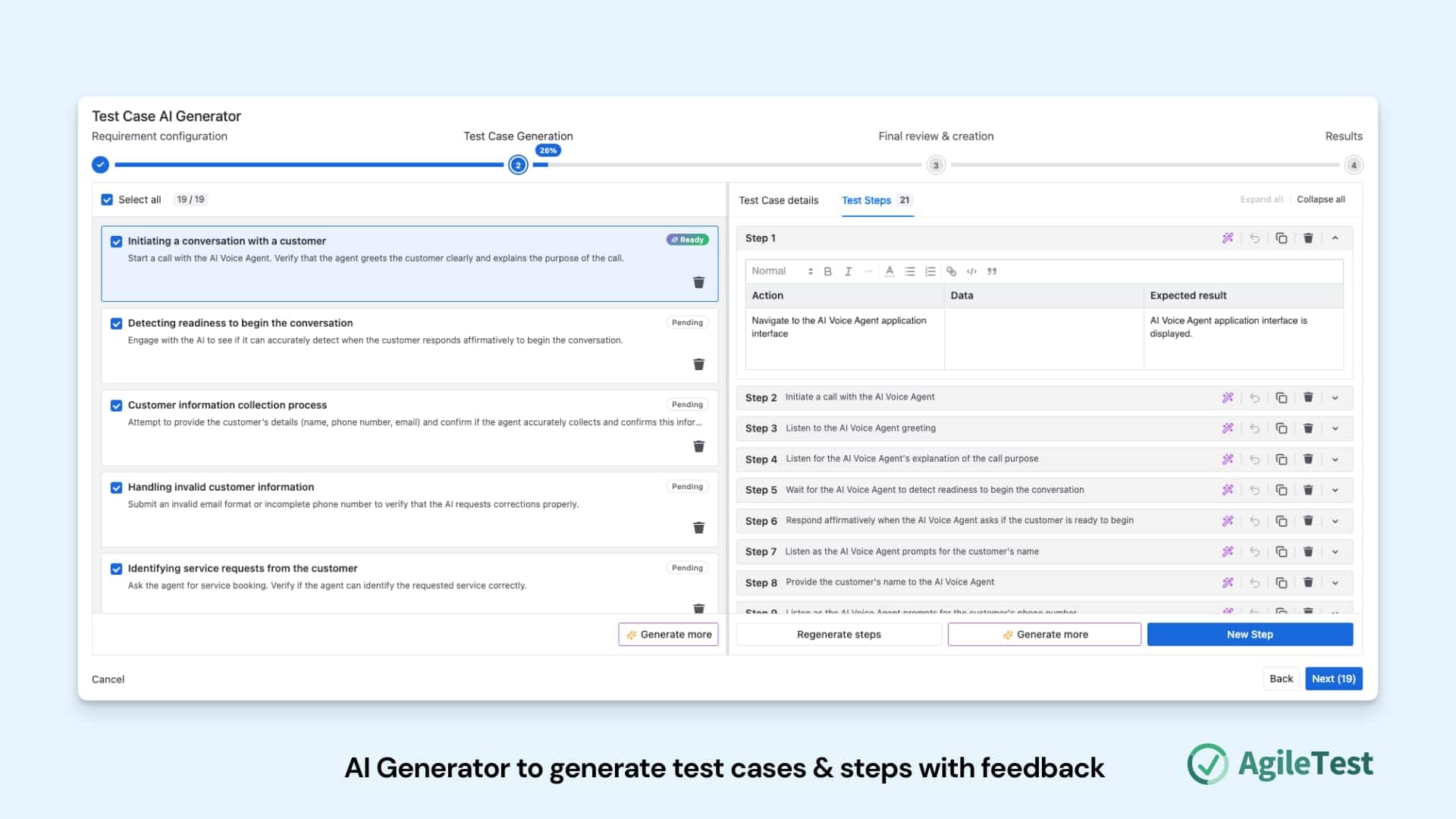The image size is (1456, 819).
Task: Edit the Action cell 'Navigate to the AI Voice Agent'
Action: click(x=845, y=338)
